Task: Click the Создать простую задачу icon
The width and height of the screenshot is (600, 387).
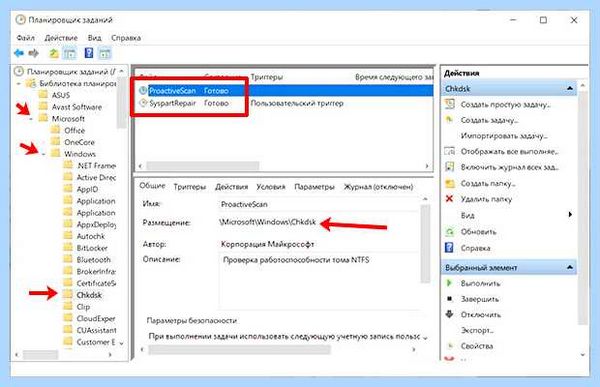Action: pos(450,104)
